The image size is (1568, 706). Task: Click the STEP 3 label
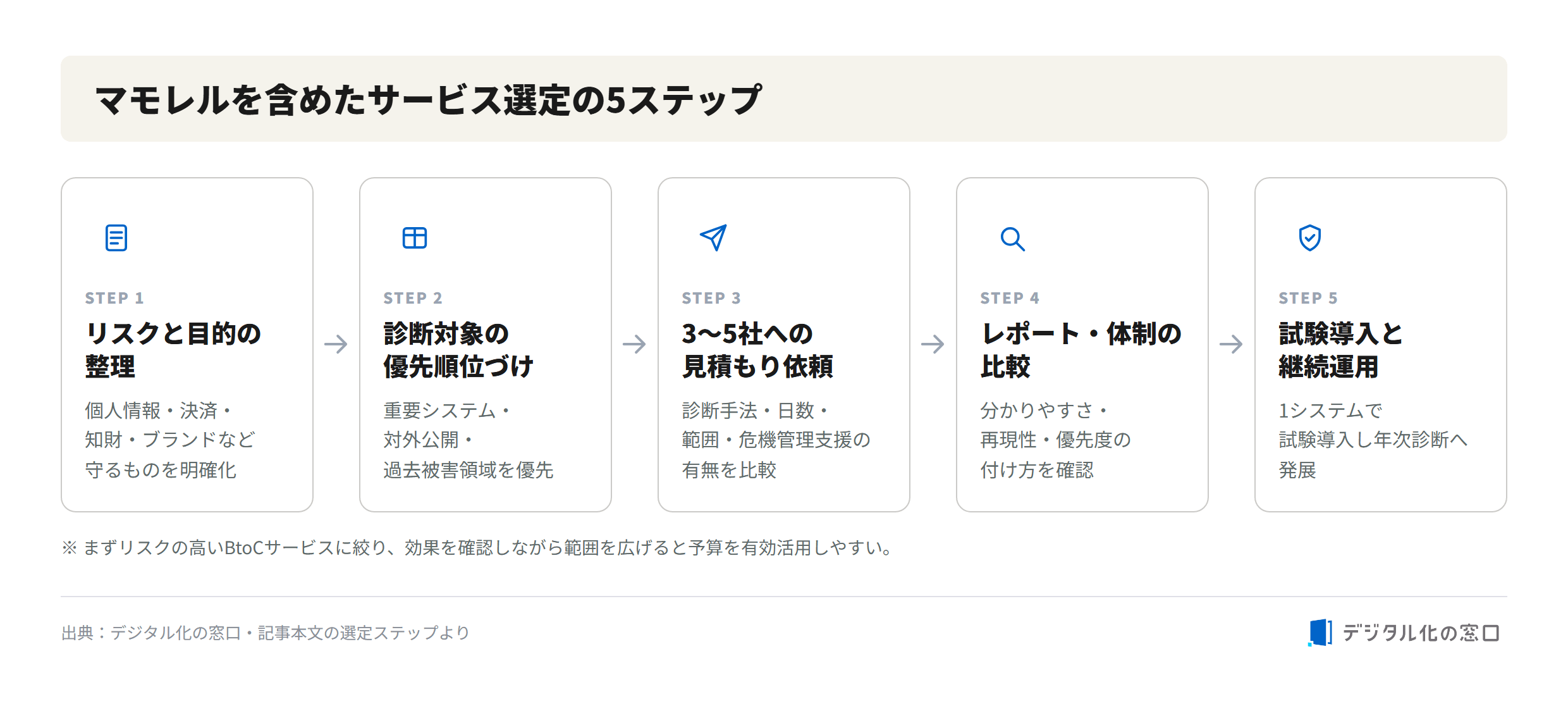point(711,298)
